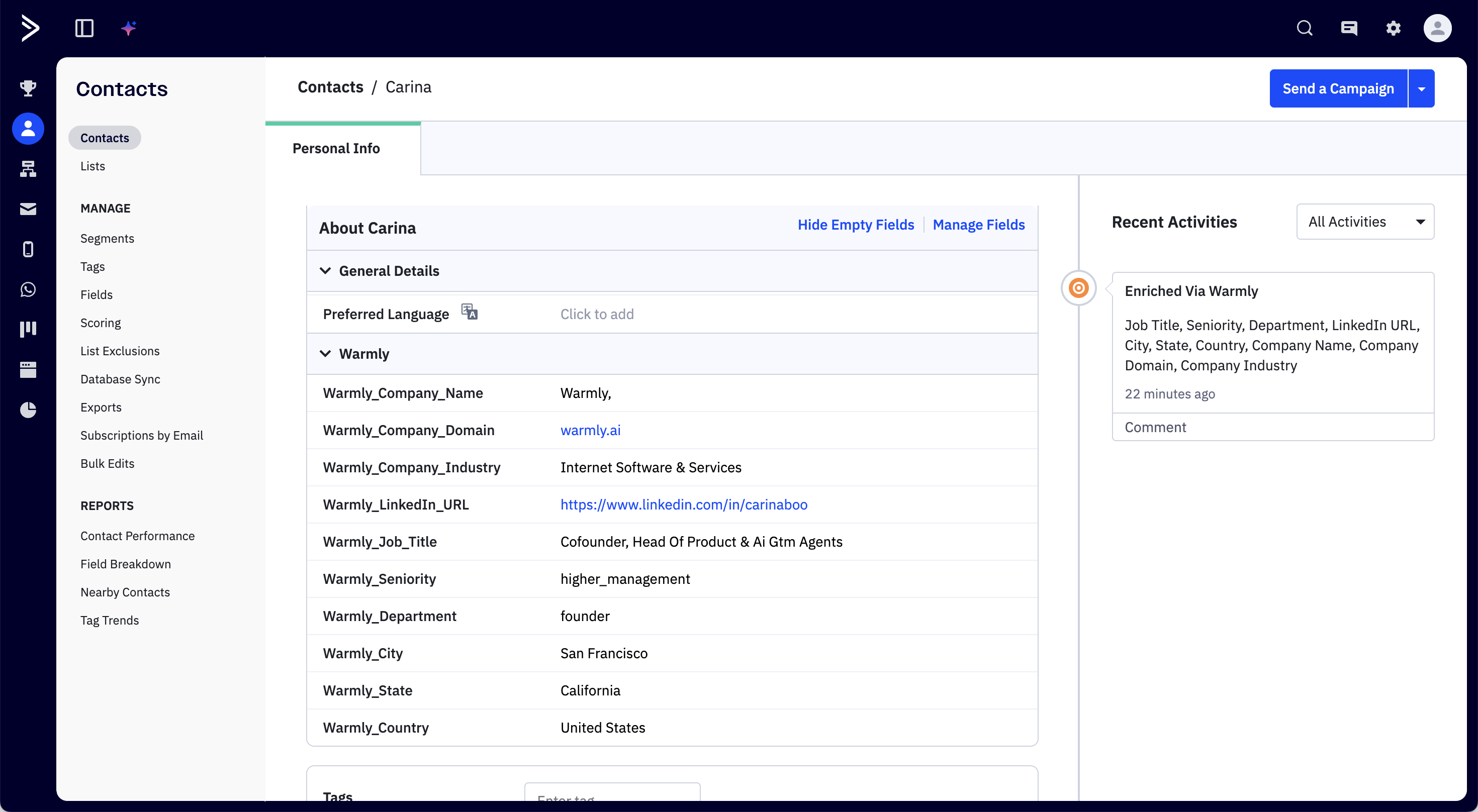The image size is (1478, 812).
Task: Click the Enter tag input field
Action: tap(612, 793)
